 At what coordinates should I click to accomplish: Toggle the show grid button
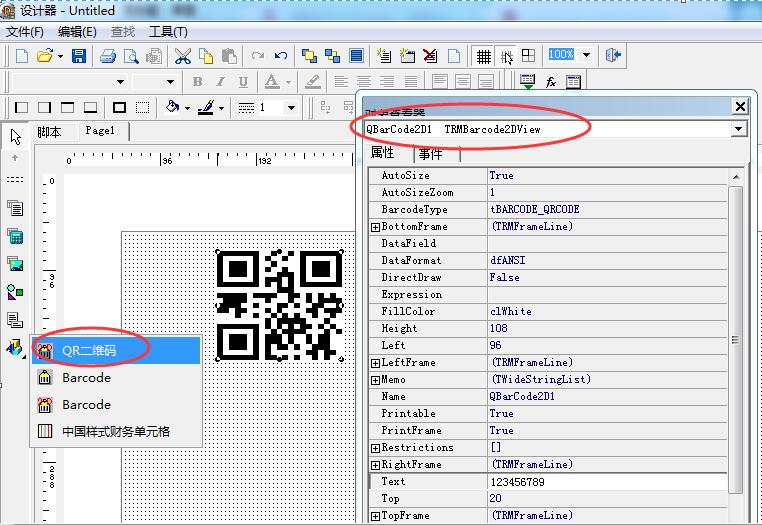click(484, 56)
